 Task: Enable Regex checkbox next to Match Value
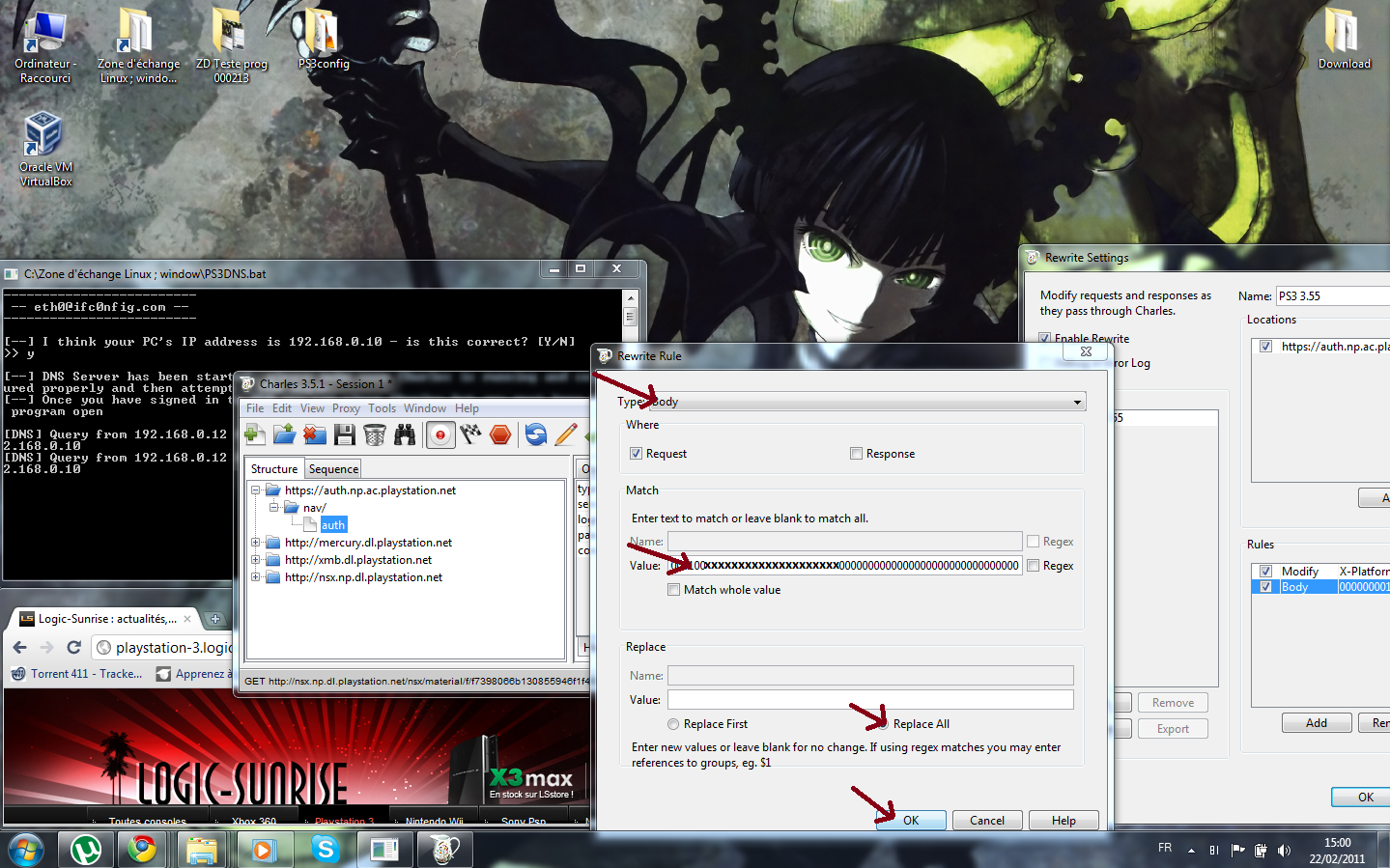click(1033, 565)
